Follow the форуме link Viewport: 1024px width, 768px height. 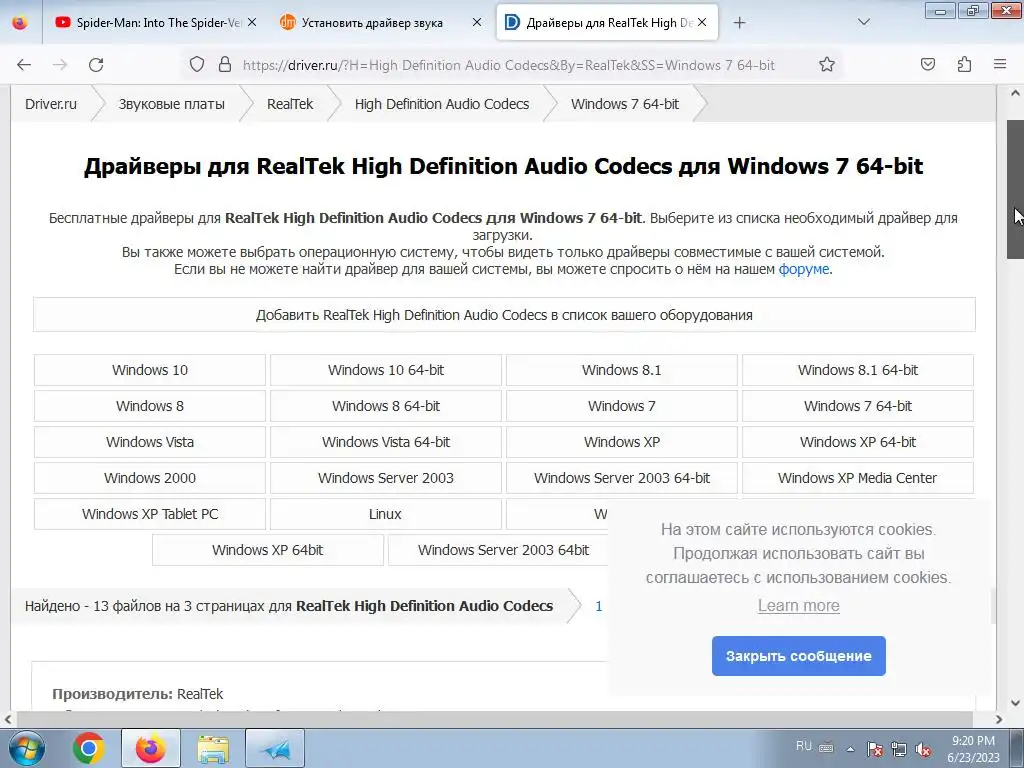pos(803,269)
